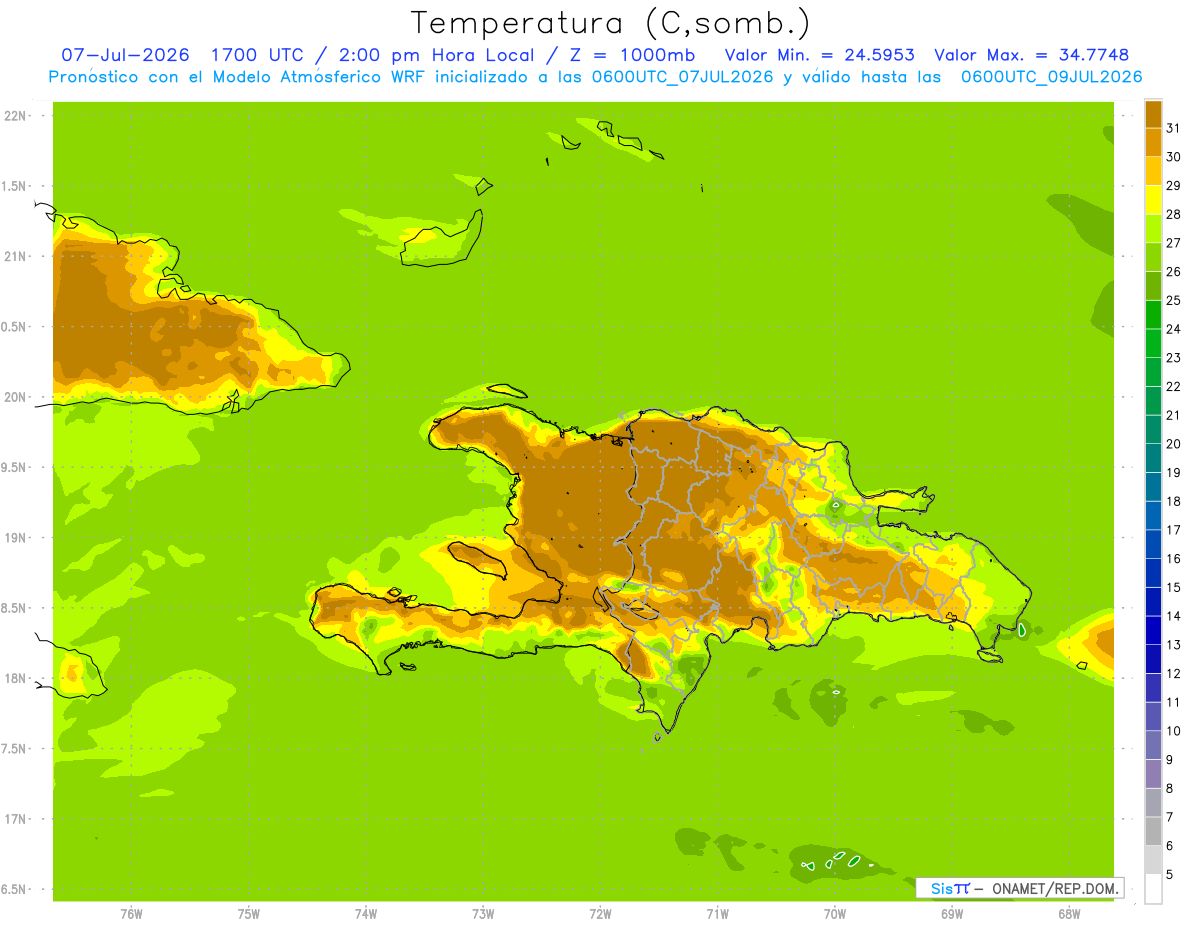Pick the colorbar swatch between 30 and 31

point(1153,142)
